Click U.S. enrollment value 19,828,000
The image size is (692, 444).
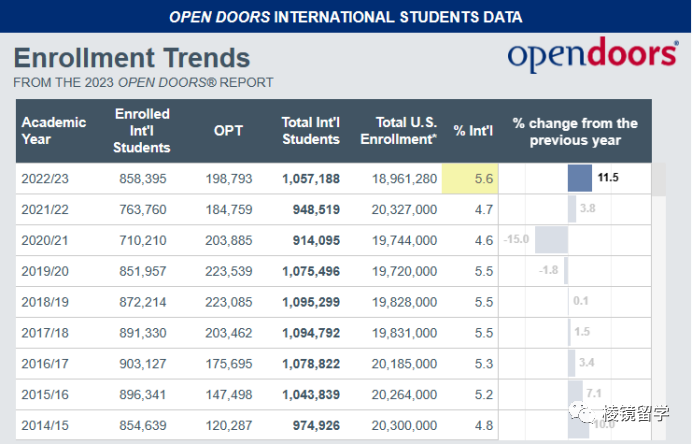tap(404, 302)
